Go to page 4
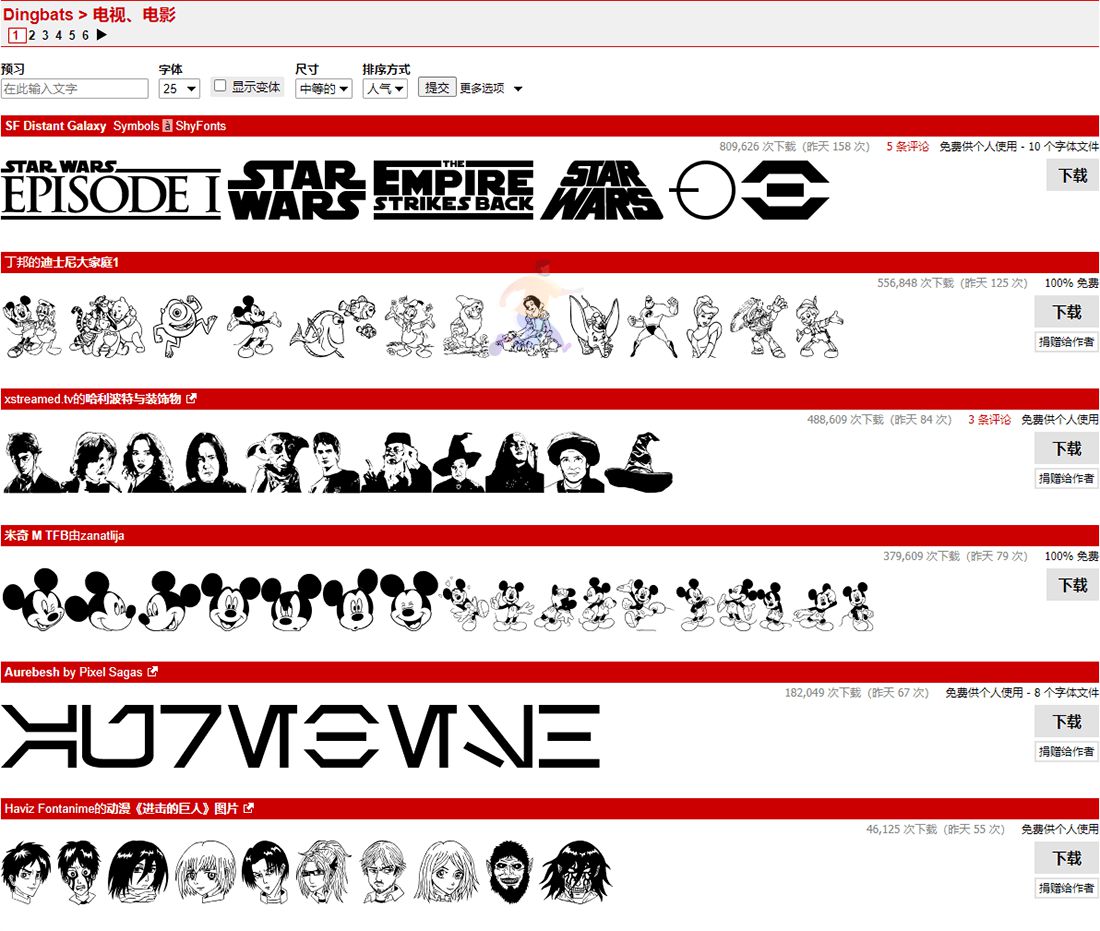The height and width of the screenshot is (931, 1100). [58, 35]
